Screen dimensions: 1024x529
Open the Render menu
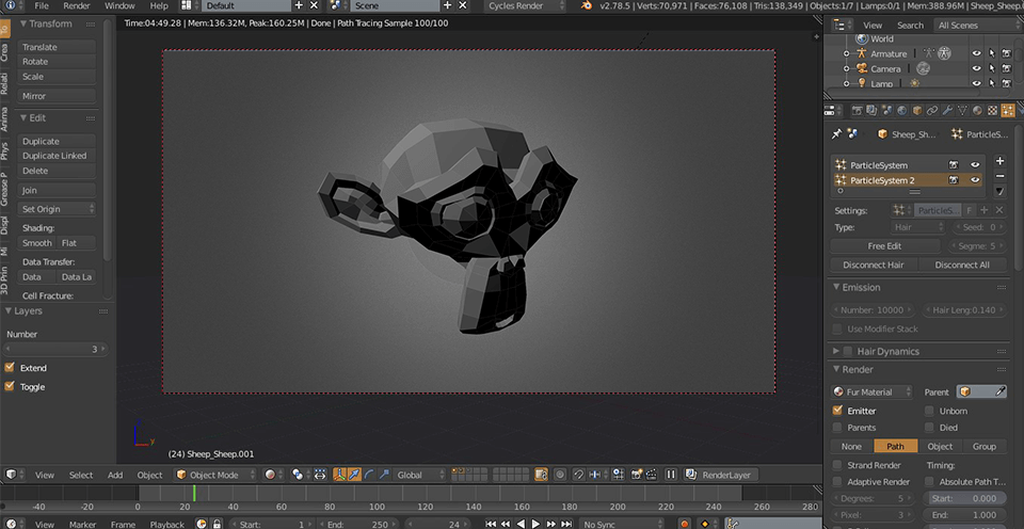[76, 6]
